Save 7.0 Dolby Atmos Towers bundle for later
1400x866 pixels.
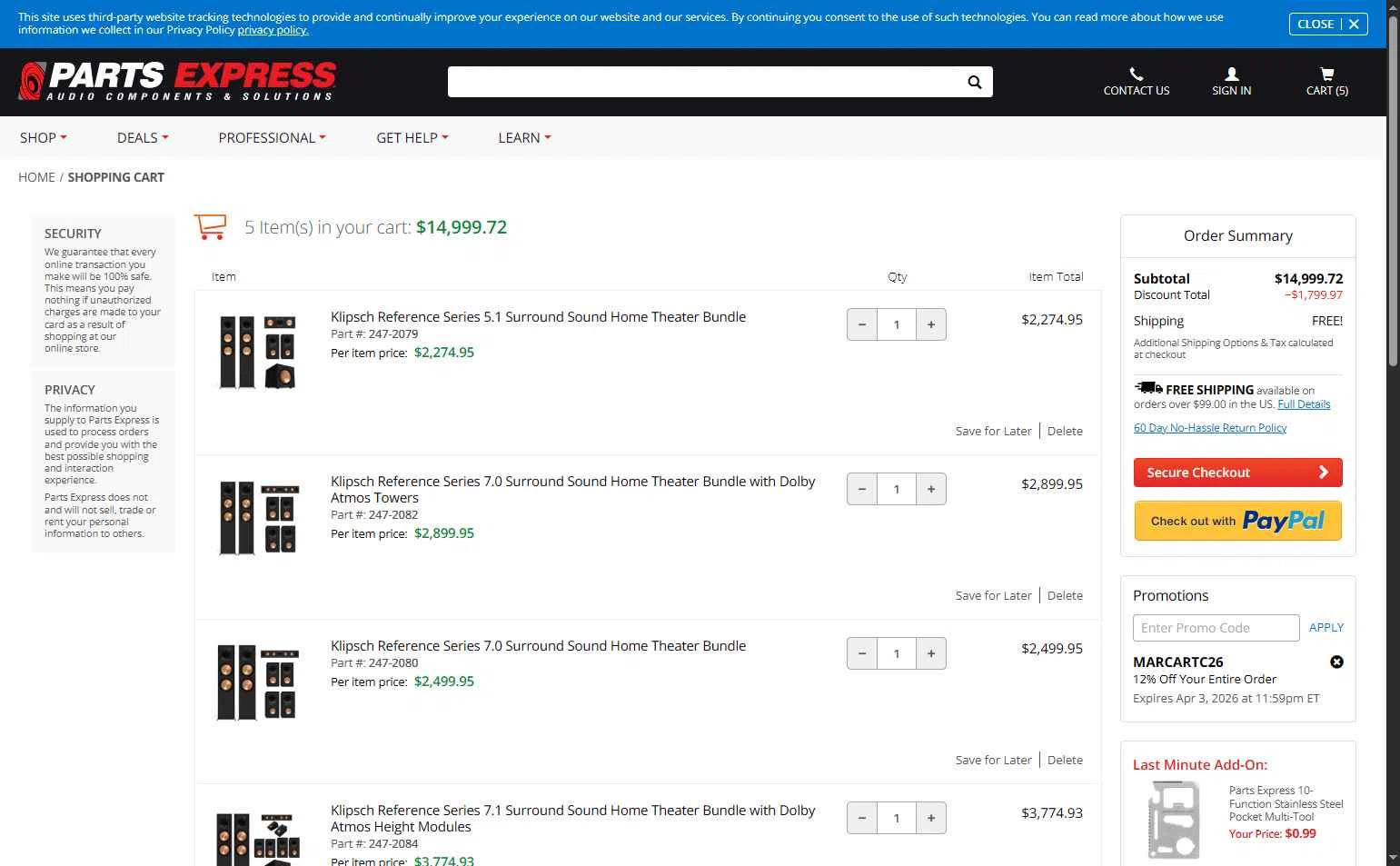tap(994, 596)
